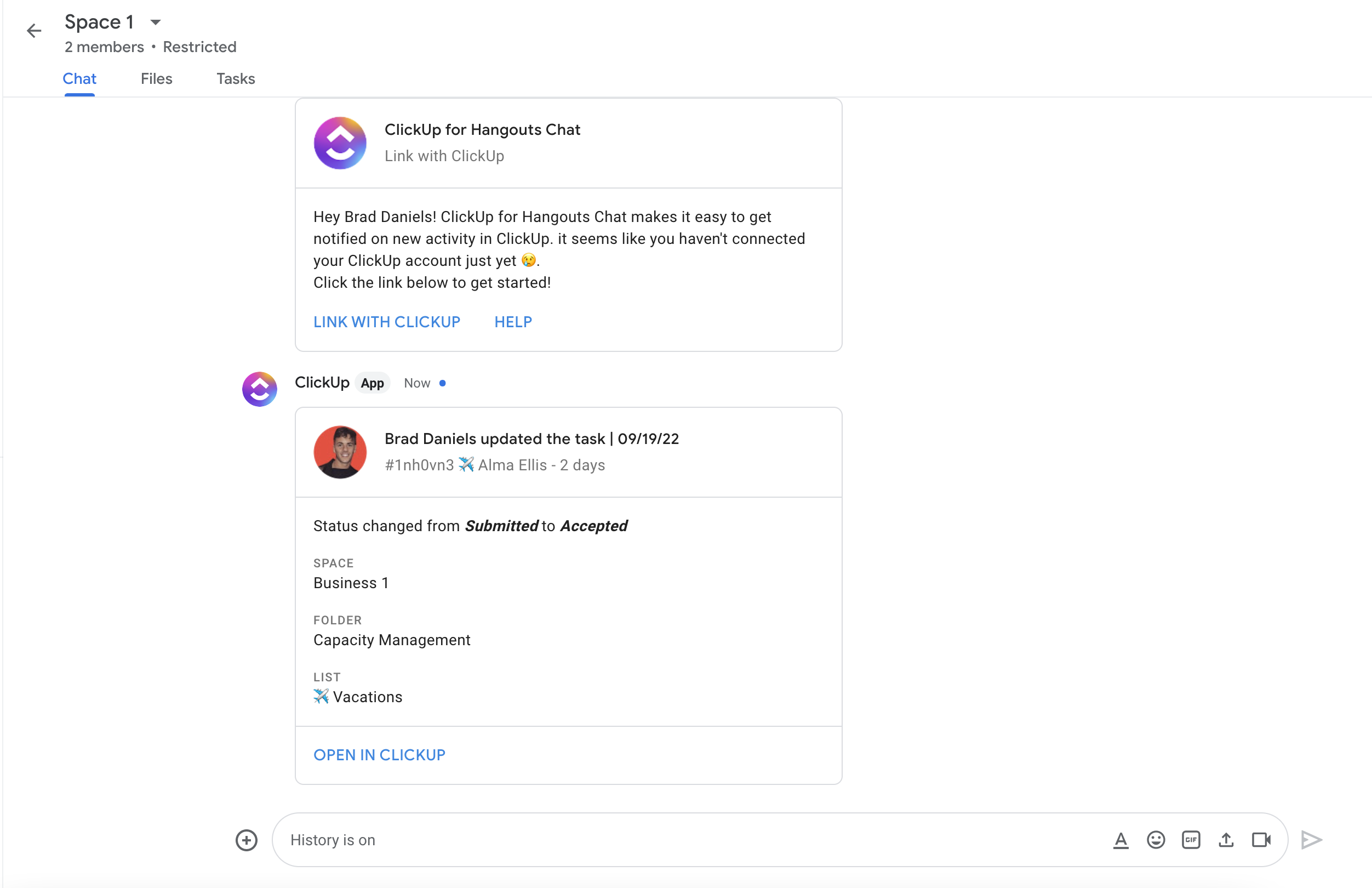Open the GIF picker
The height and width of the screenshot is (888, 1372).
[x=1191, y=840]
